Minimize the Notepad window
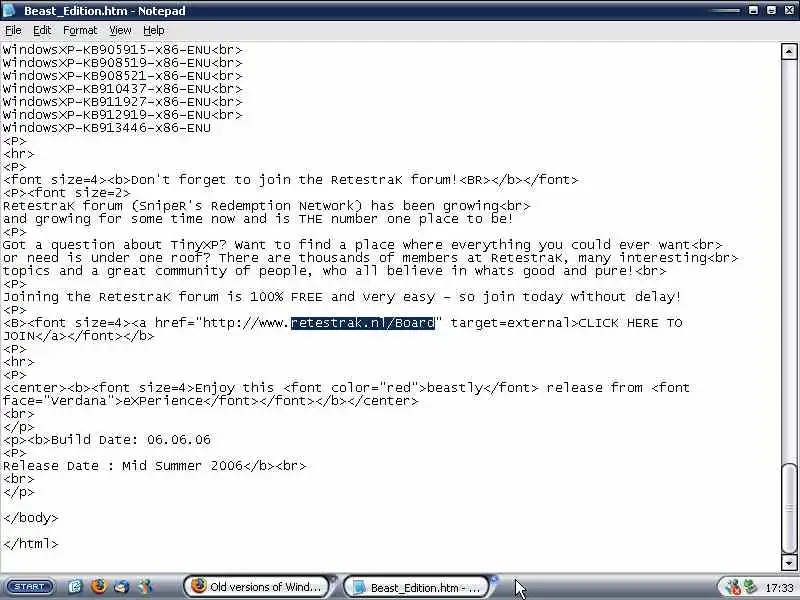The width and height of the screenshot is (800, 600). [x=753, y=10]
